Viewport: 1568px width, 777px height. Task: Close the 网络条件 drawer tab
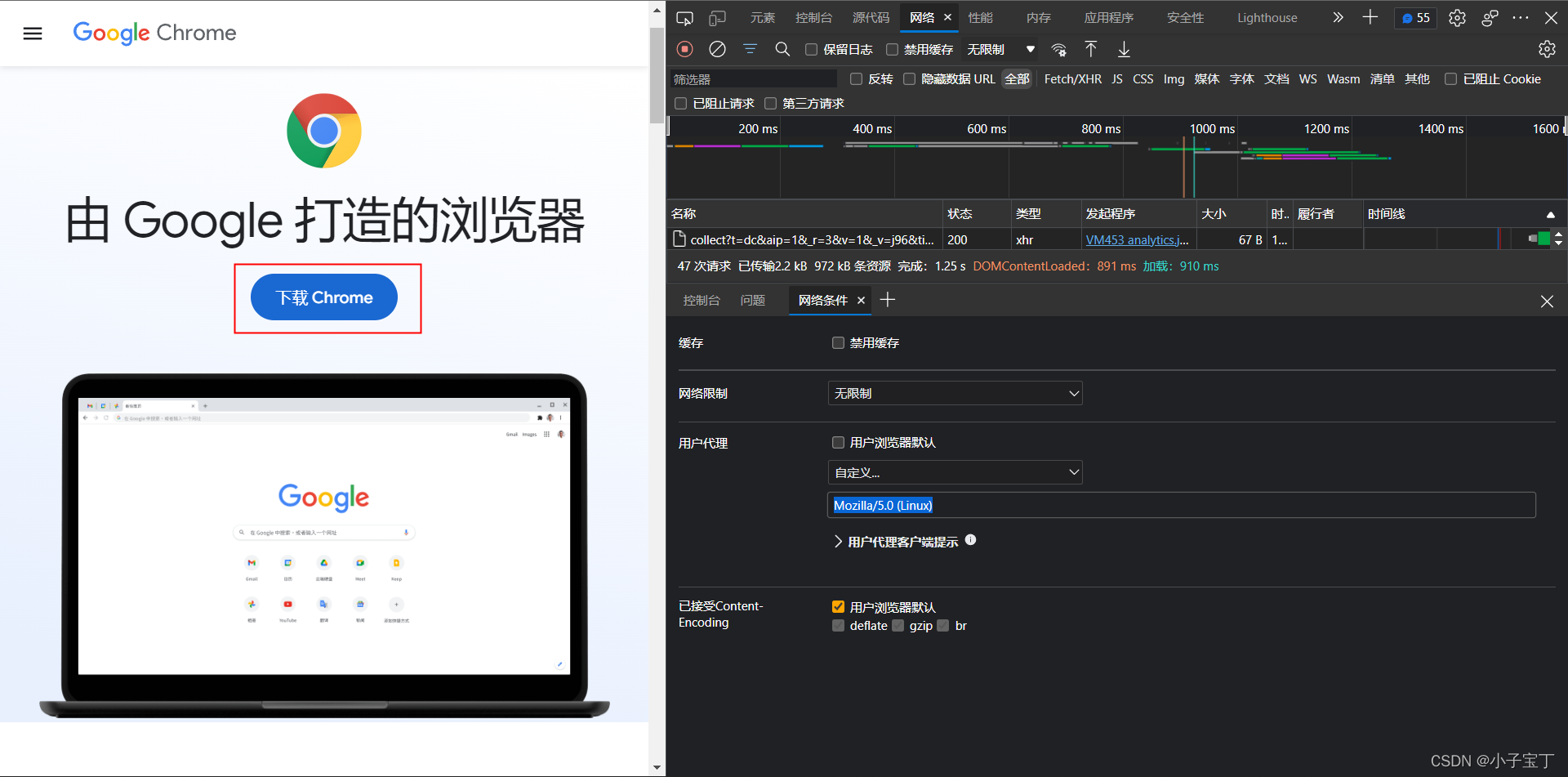[861, 301]
